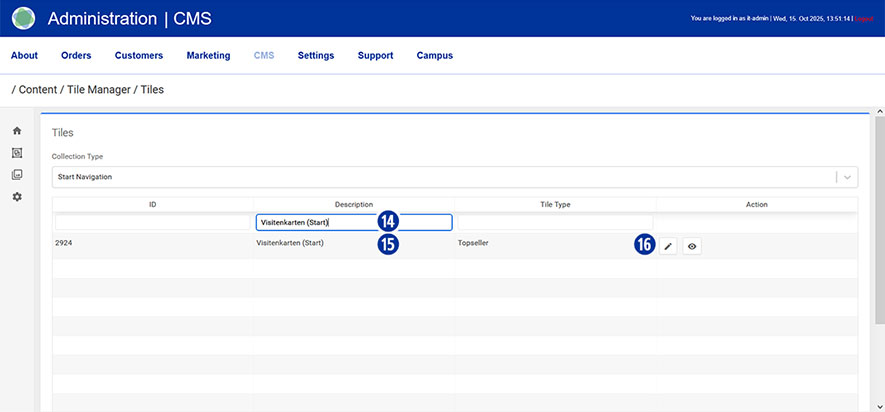Viewport: 885px width, 412px height.
Task: Open the Orders menu
Action: [x=76, y=56]
